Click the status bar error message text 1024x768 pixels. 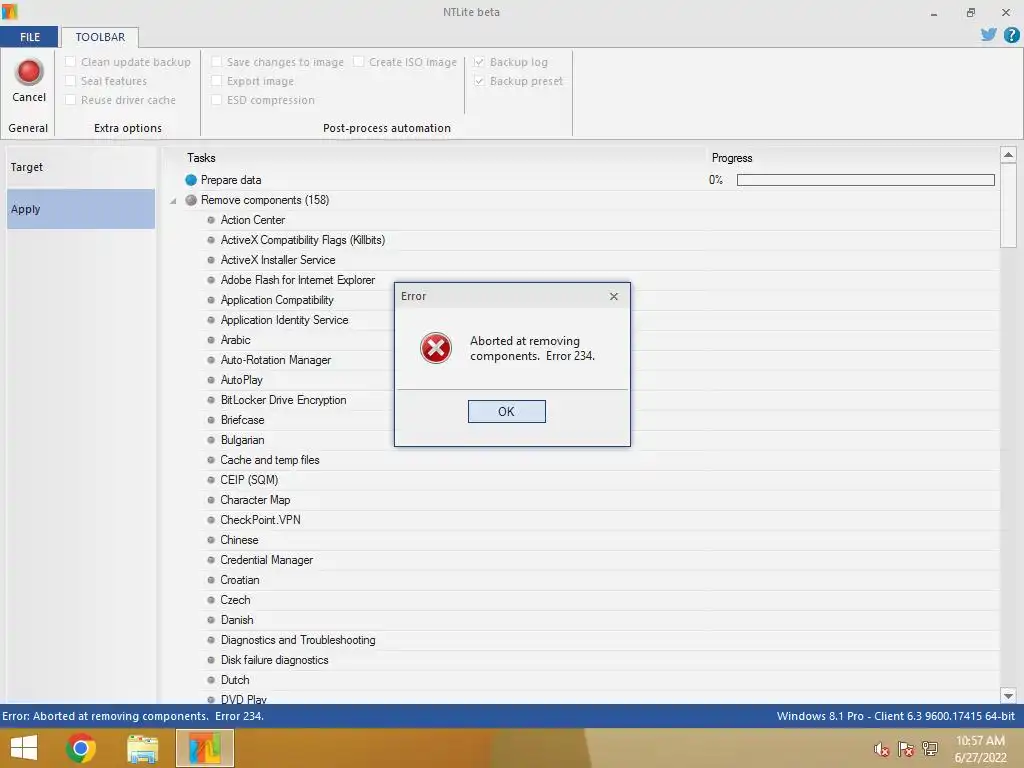click(133, 716)
